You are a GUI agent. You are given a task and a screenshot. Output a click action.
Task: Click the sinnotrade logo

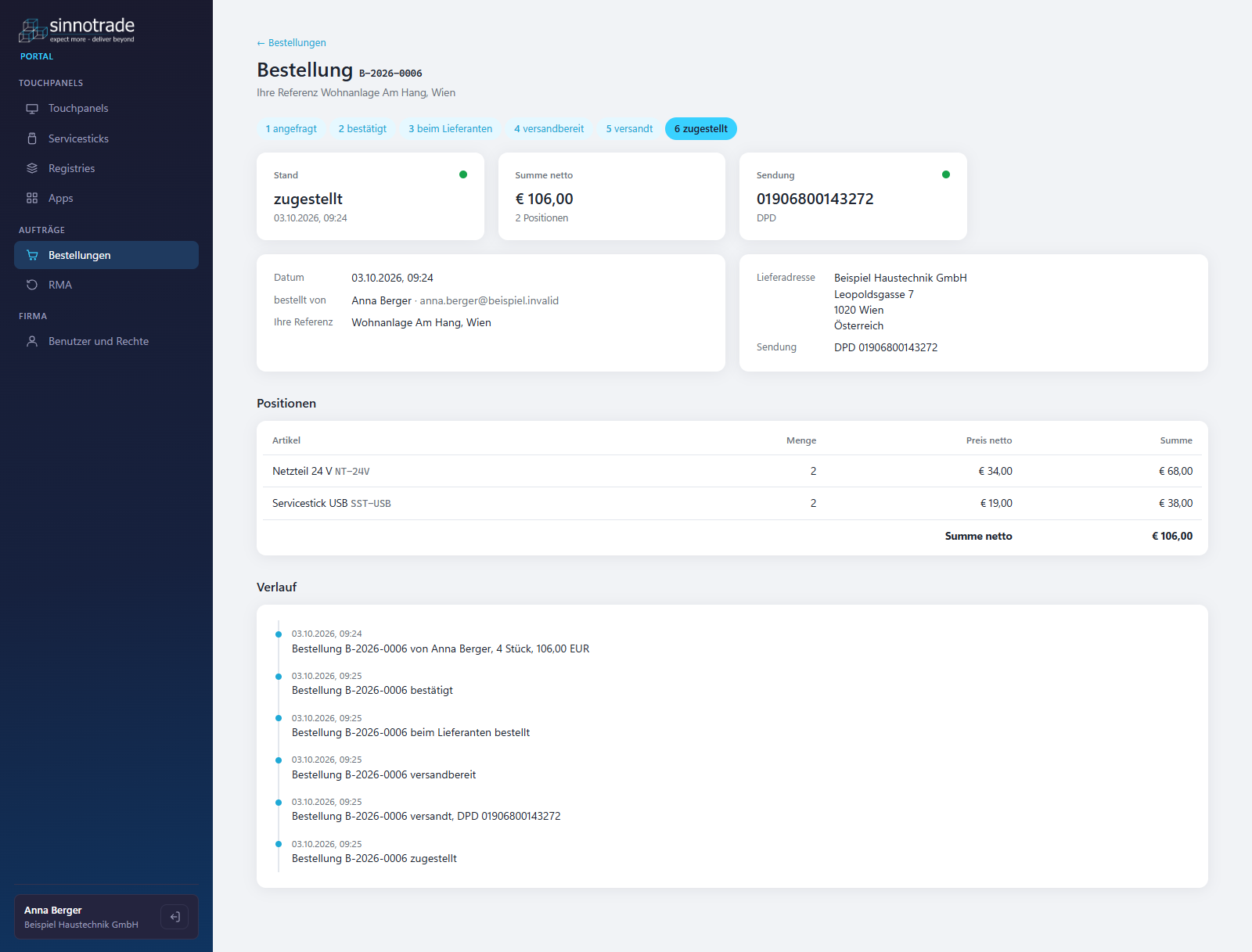(77, 31)
